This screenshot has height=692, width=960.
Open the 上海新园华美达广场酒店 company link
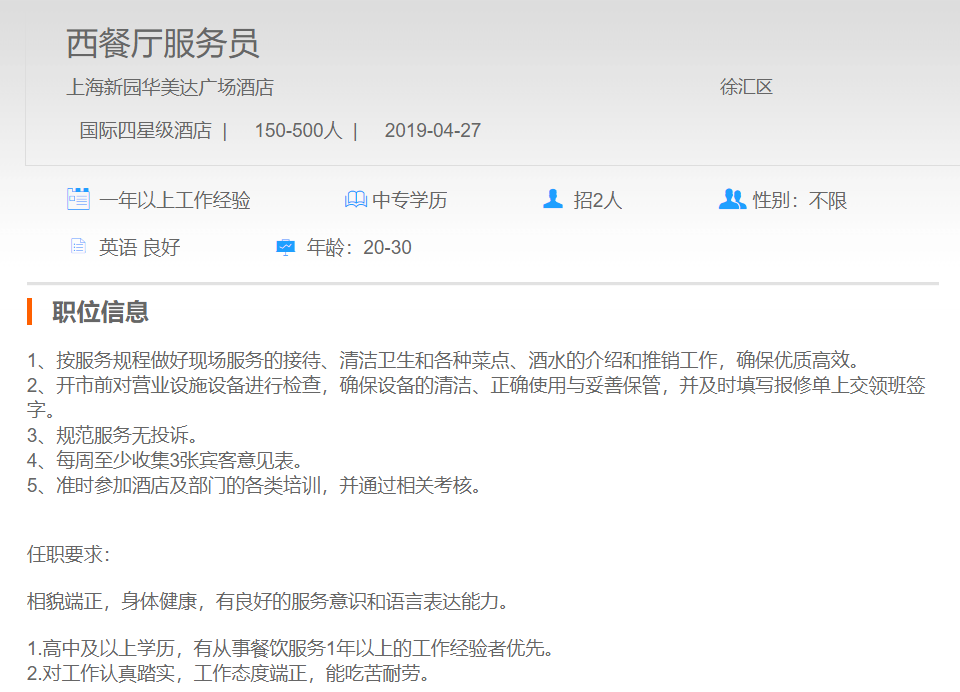(x=170, y=87)
